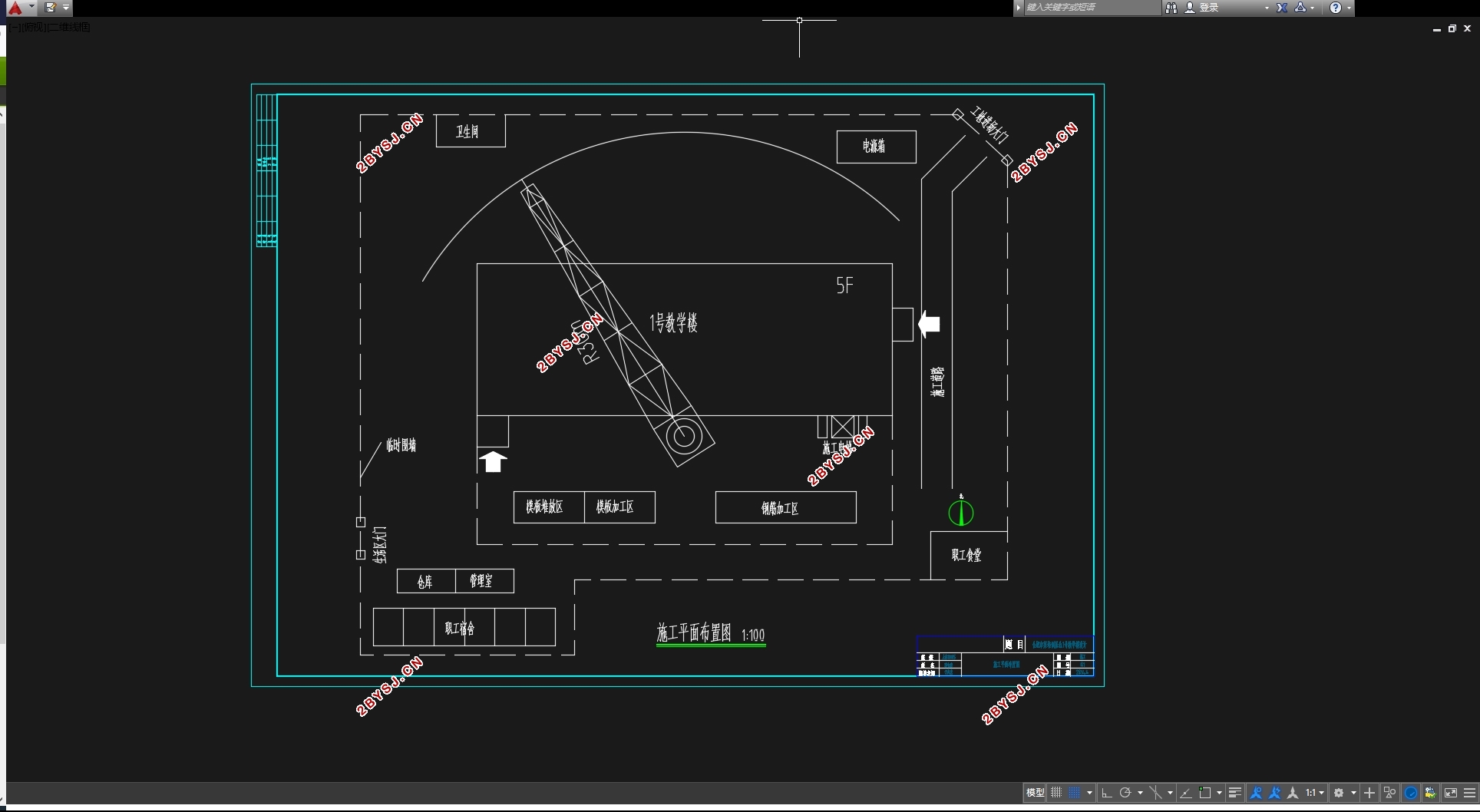Image resolution: width=1480 pixels, height=812 pixels.
Task: Select the 卫生间 room label
Action: 467,131
